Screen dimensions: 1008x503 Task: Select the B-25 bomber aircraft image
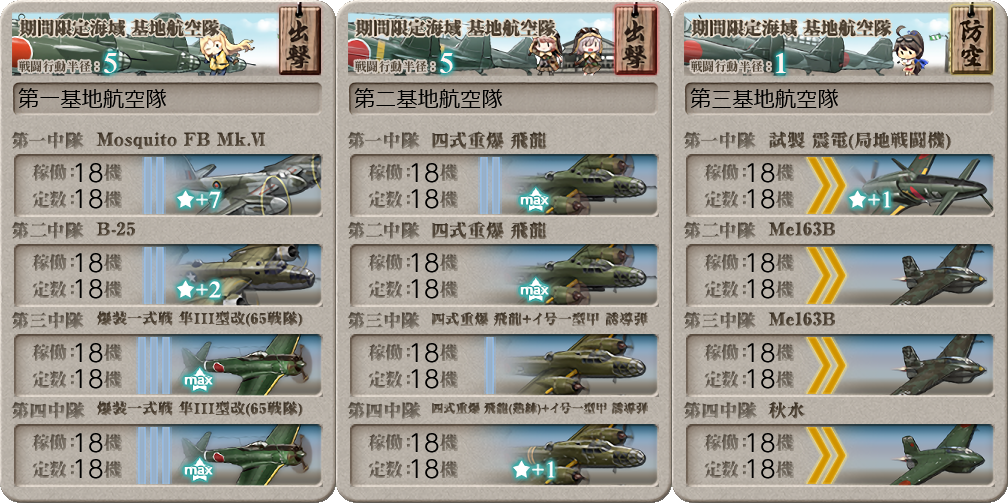pos(248,275)
